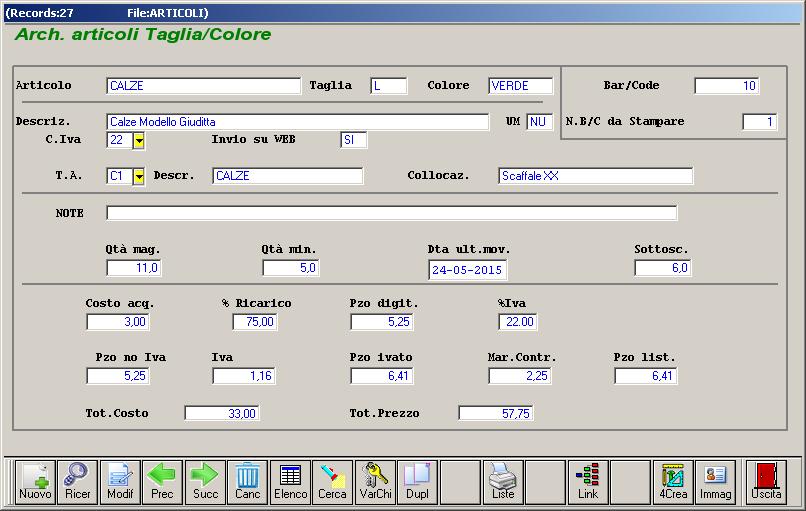The image size is (806, 511).
Task: Click the File:ARTICOLI text in title bar
Action: 166,13
